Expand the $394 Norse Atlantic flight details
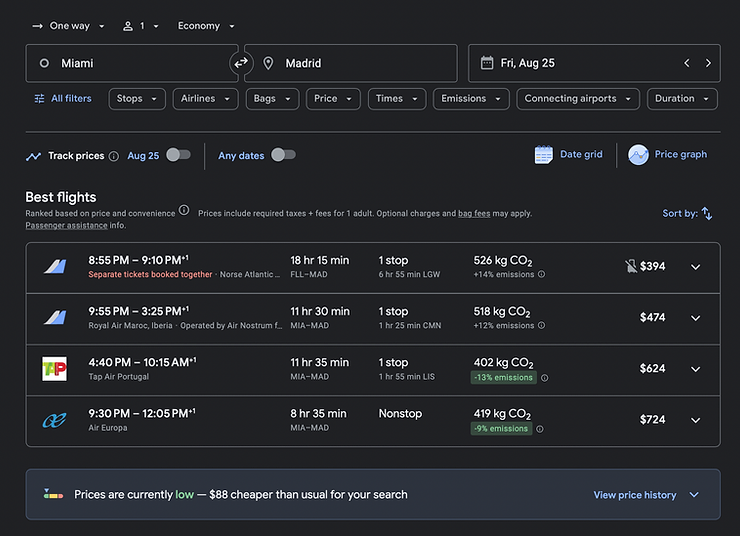740x536 pixels. point(695,267)
